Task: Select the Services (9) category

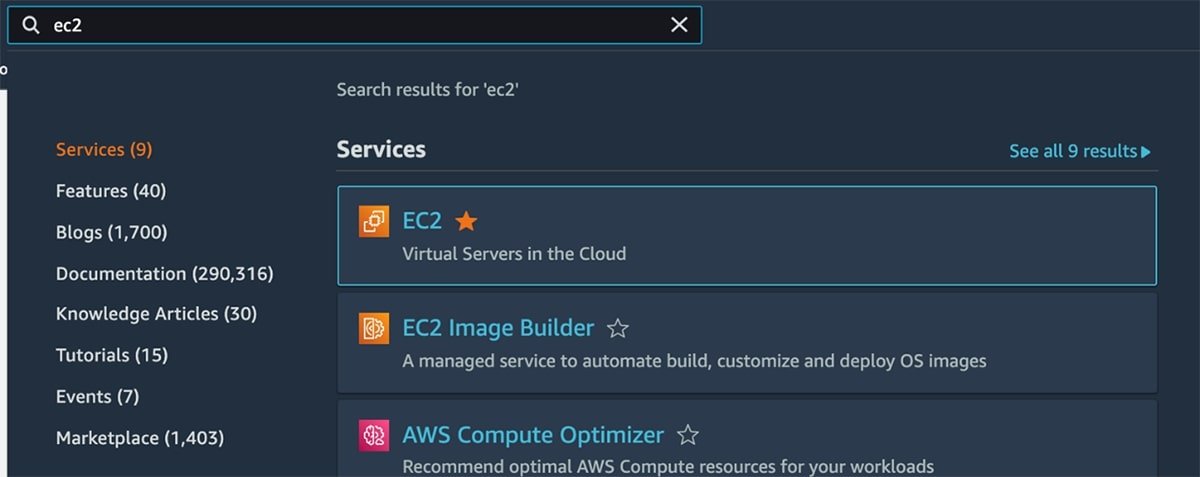Action: coord(104,150)
